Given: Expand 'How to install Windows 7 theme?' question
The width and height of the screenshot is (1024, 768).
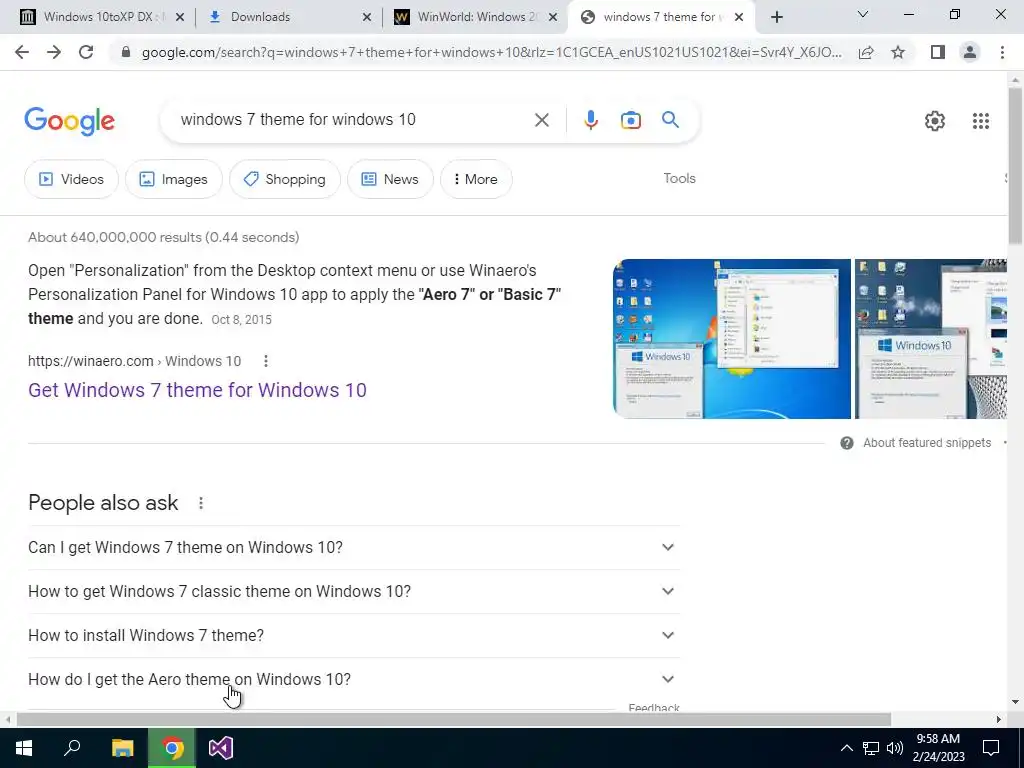Looking at the screenshot, I should (x=353, y=635).
